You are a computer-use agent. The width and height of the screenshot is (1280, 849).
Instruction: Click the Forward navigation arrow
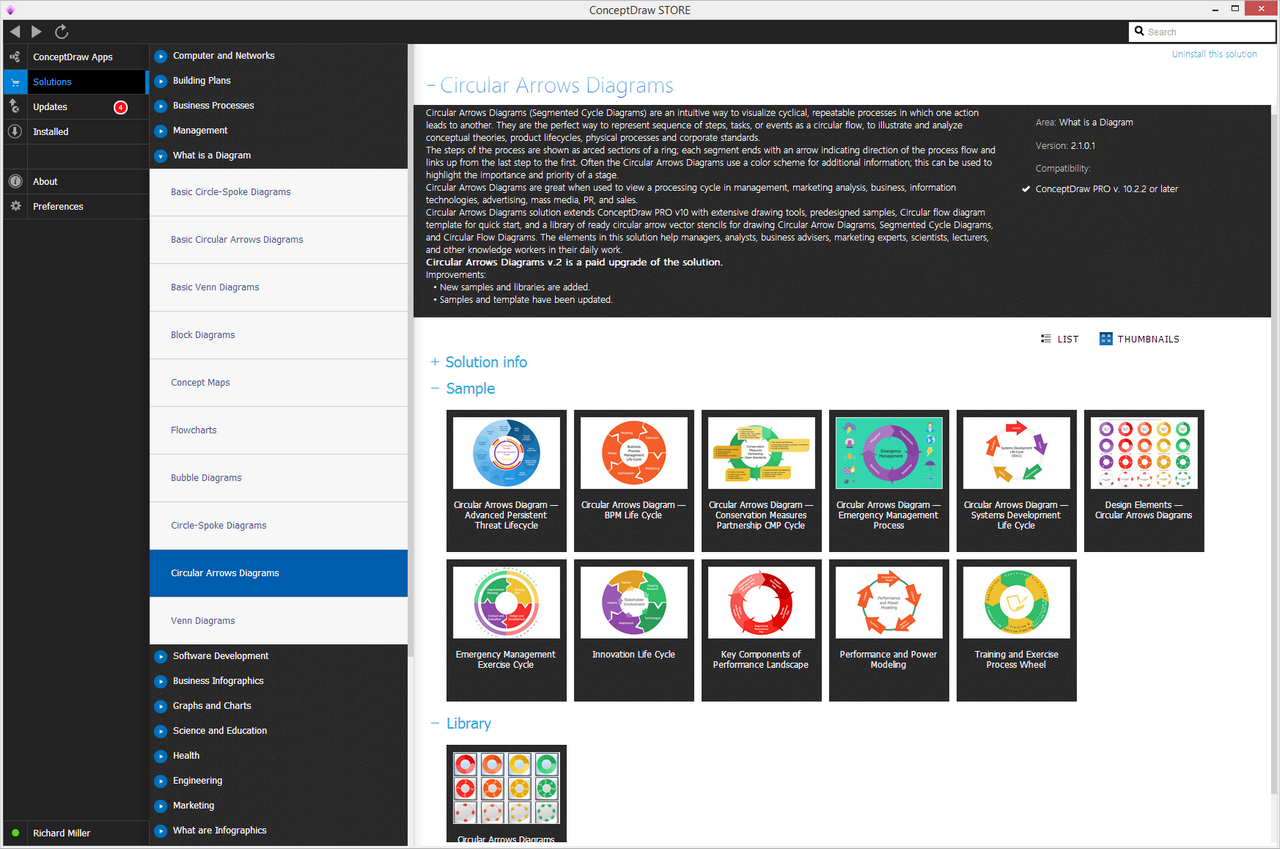point(37,32)
